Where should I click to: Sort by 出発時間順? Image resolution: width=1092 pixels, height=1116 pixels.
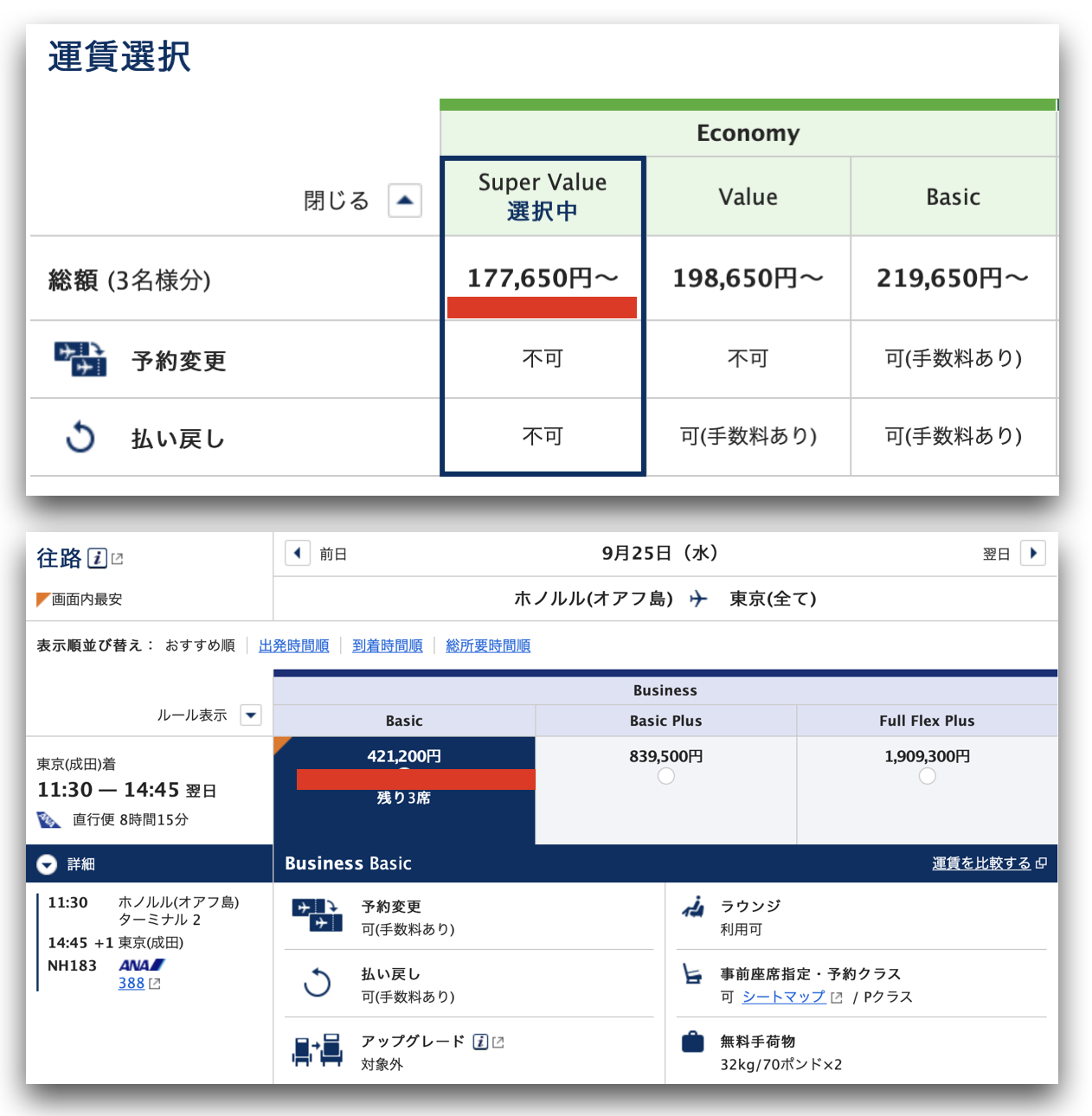click(x=294, y=645)
